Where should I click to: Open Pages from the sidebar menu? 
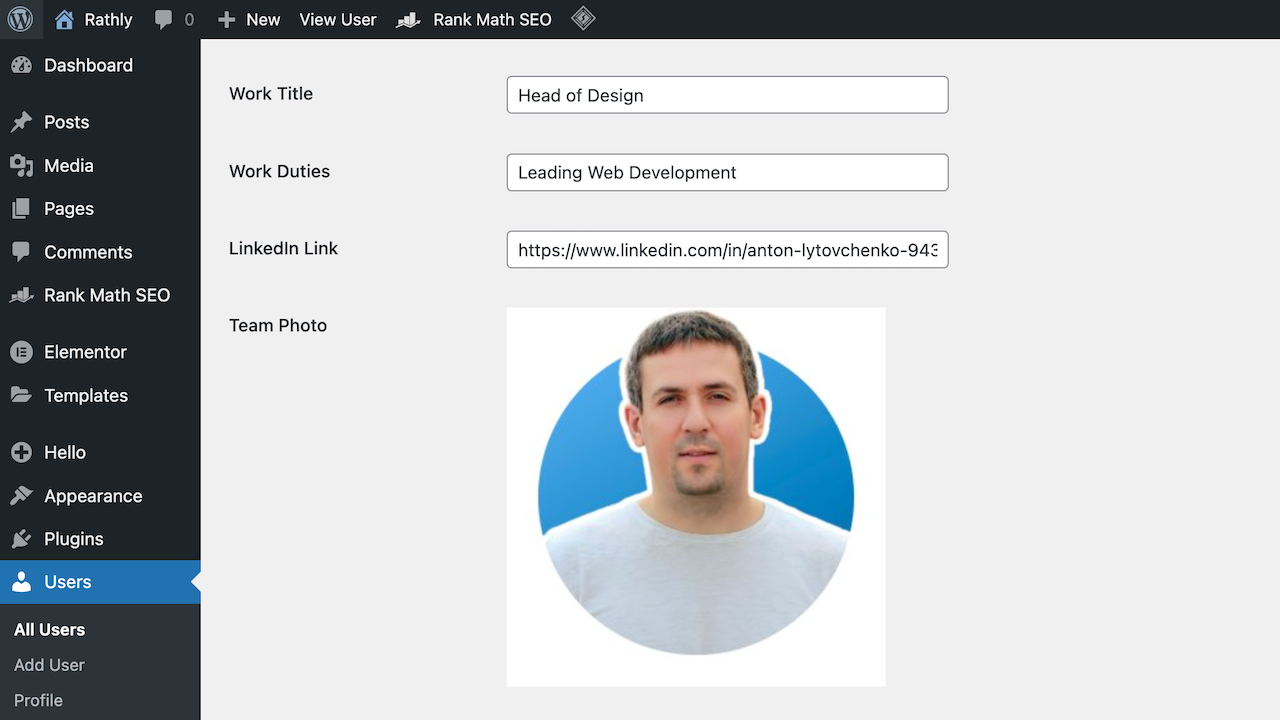[x=22, y=209]
